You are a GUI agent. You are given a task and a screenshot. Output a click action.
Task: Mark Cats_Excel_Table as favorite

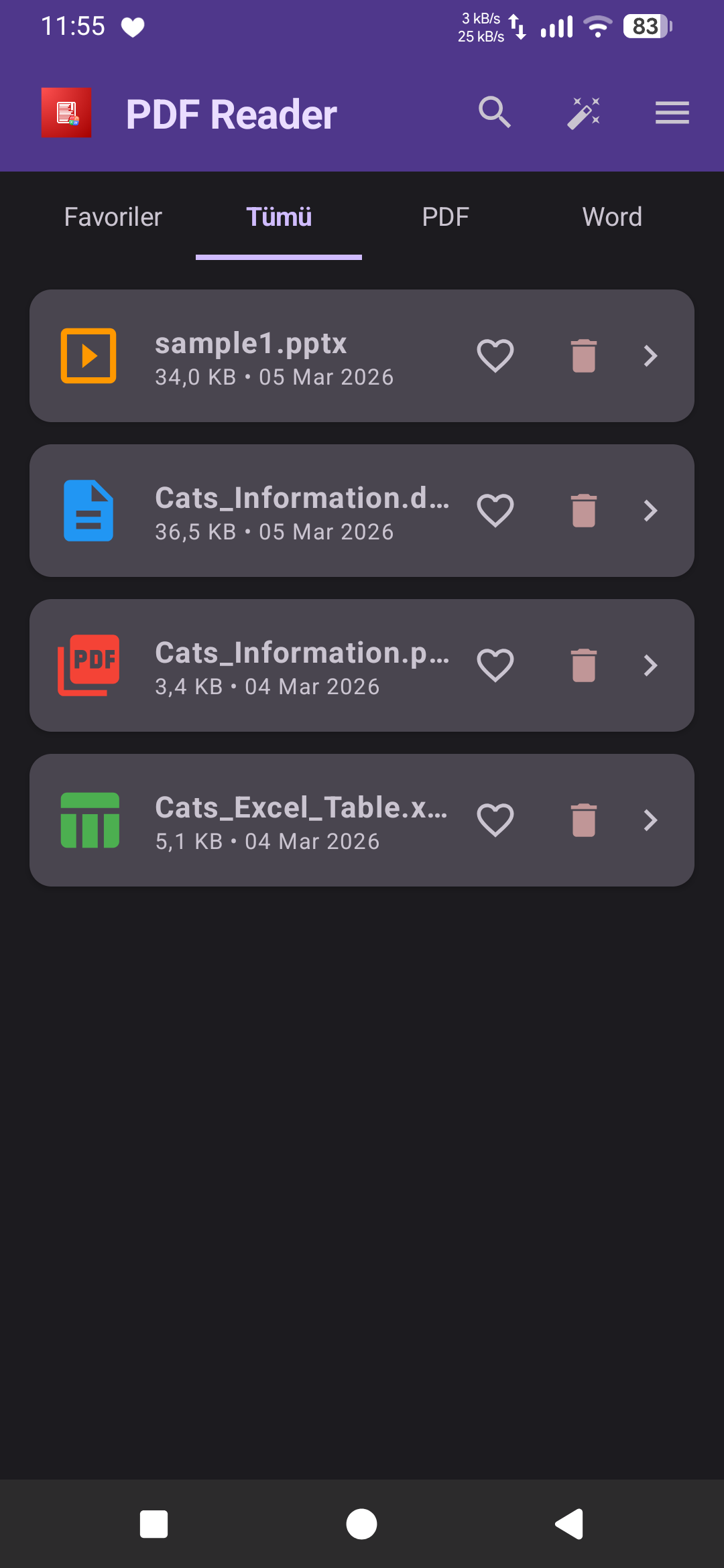click(x=495, y=820)
